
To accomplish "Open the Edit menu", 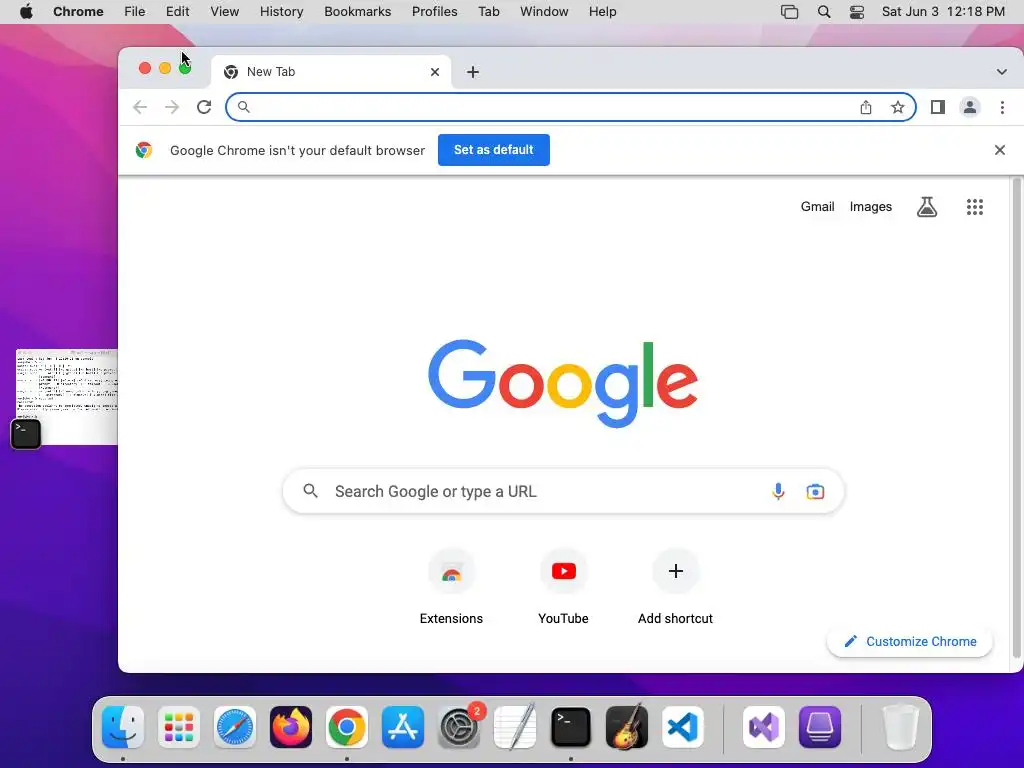I will (x=178, y=12).
